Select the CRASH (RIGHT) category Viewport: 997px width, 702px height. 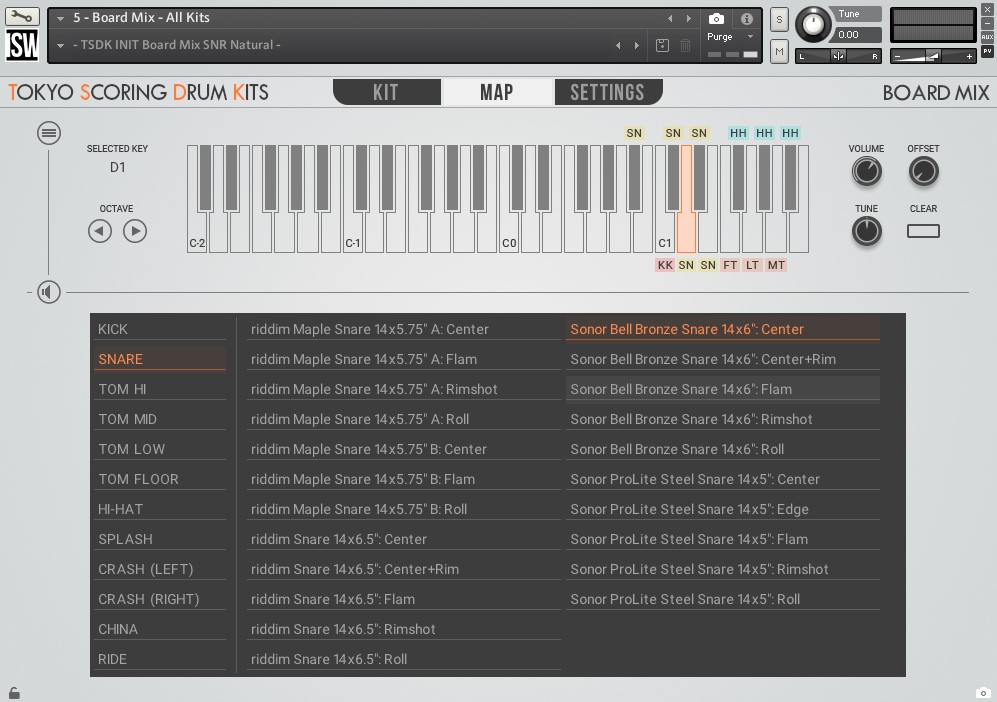160,599
